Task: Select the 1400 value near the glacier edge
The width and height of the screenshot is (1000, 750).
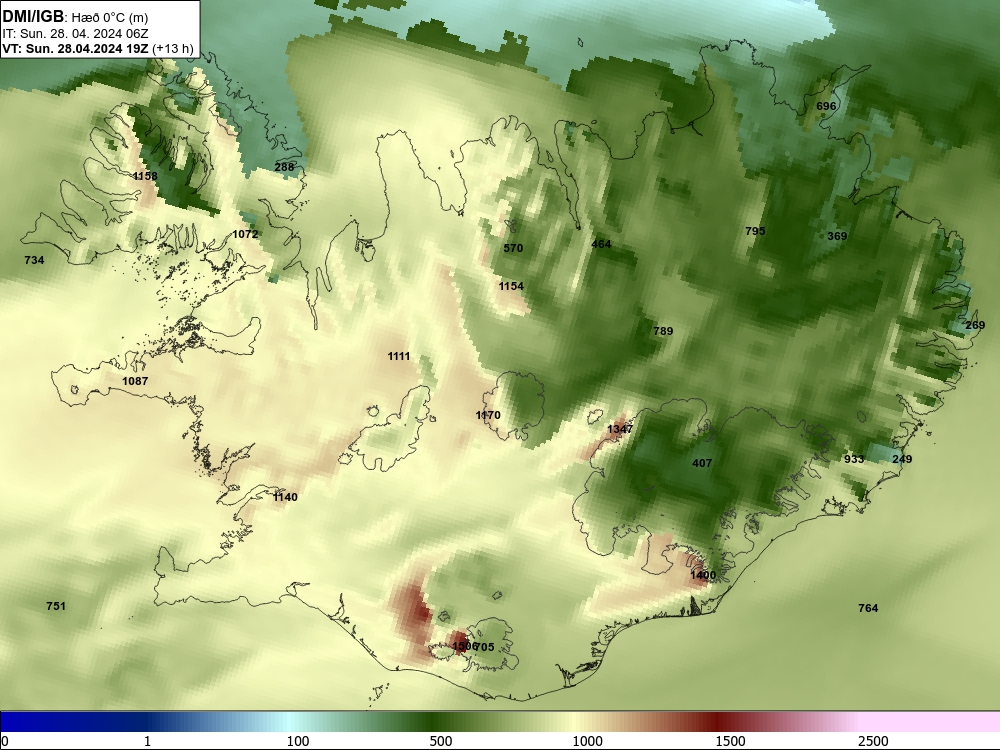Action: click(x=703, y=575)
